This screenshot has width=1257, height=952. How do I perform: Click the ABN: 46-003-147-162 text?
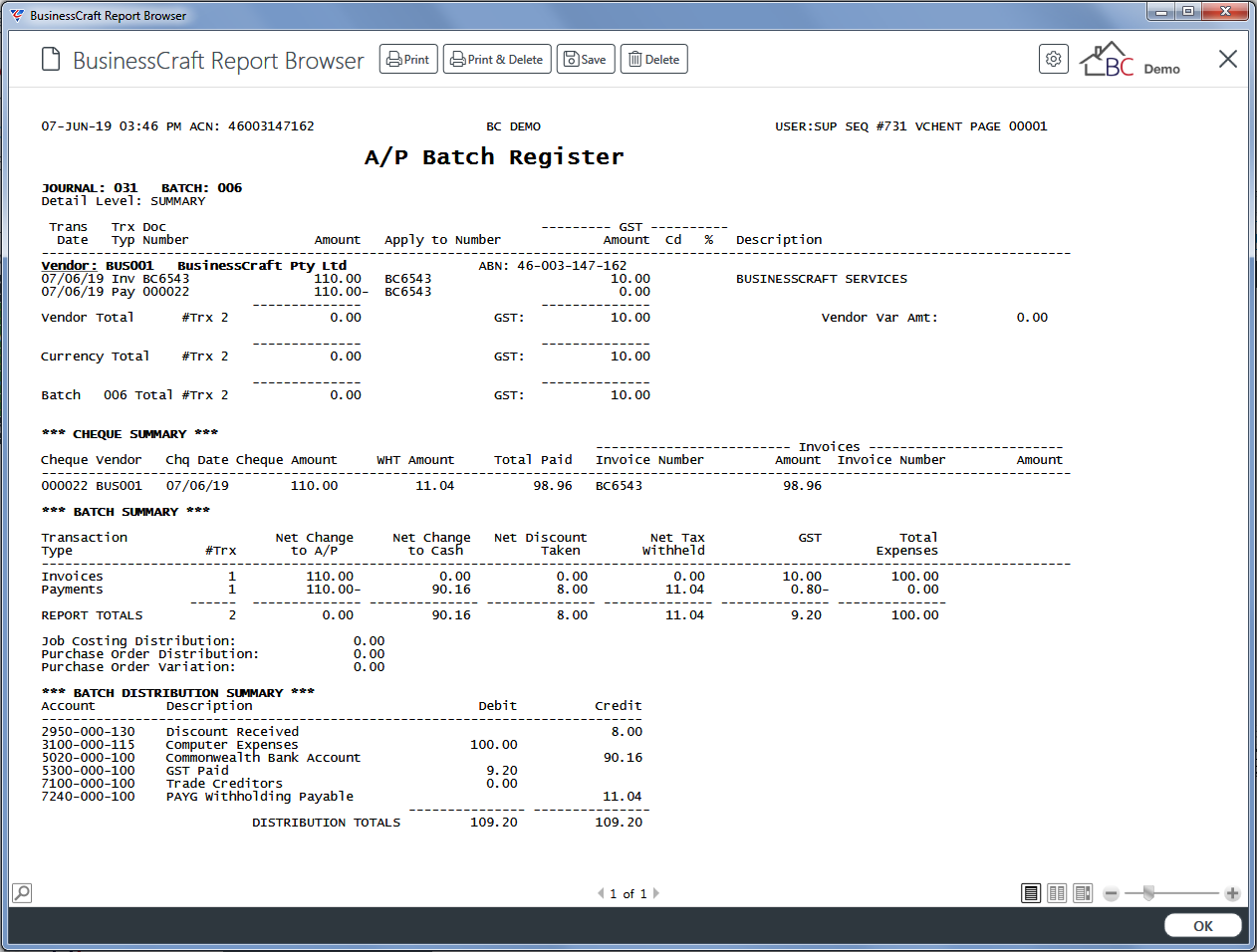click(553, 266)
